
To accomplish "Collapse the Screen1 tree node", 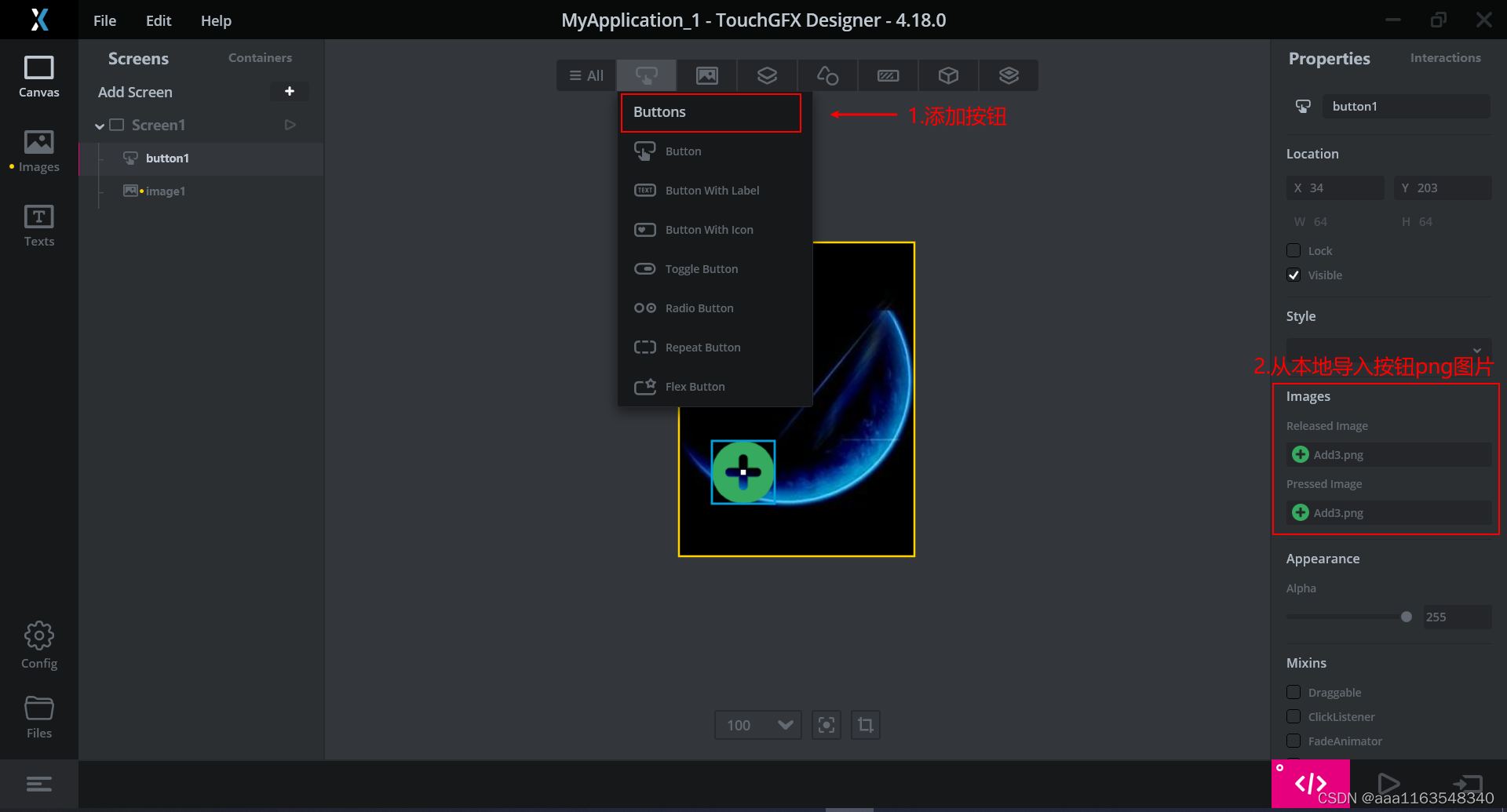I will (x=100, y=126).
